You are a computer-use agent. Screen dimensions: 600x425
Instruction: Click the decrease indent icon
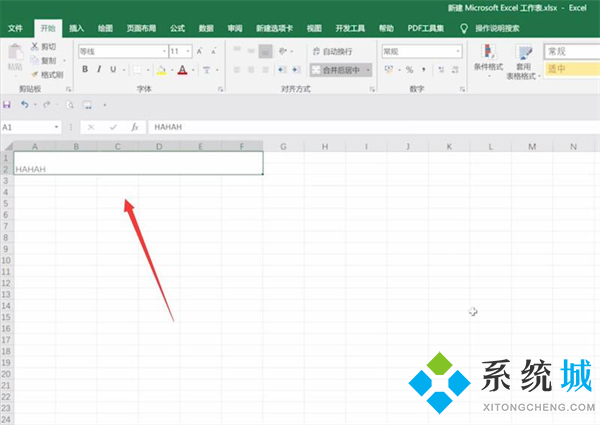282,70
